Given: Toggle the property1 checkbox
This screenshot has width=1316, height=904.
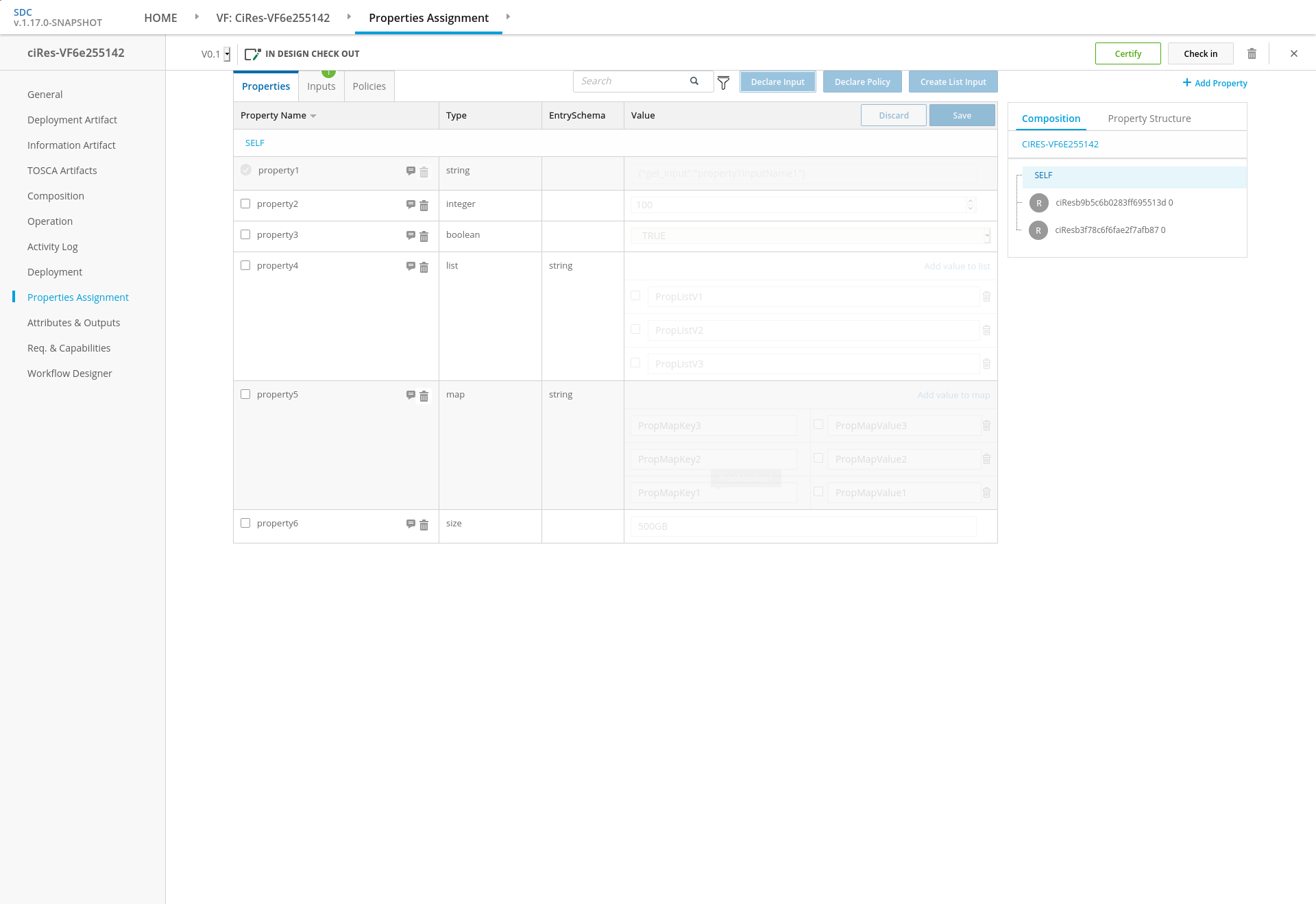Looking at the screenshot, I should 246,170.
